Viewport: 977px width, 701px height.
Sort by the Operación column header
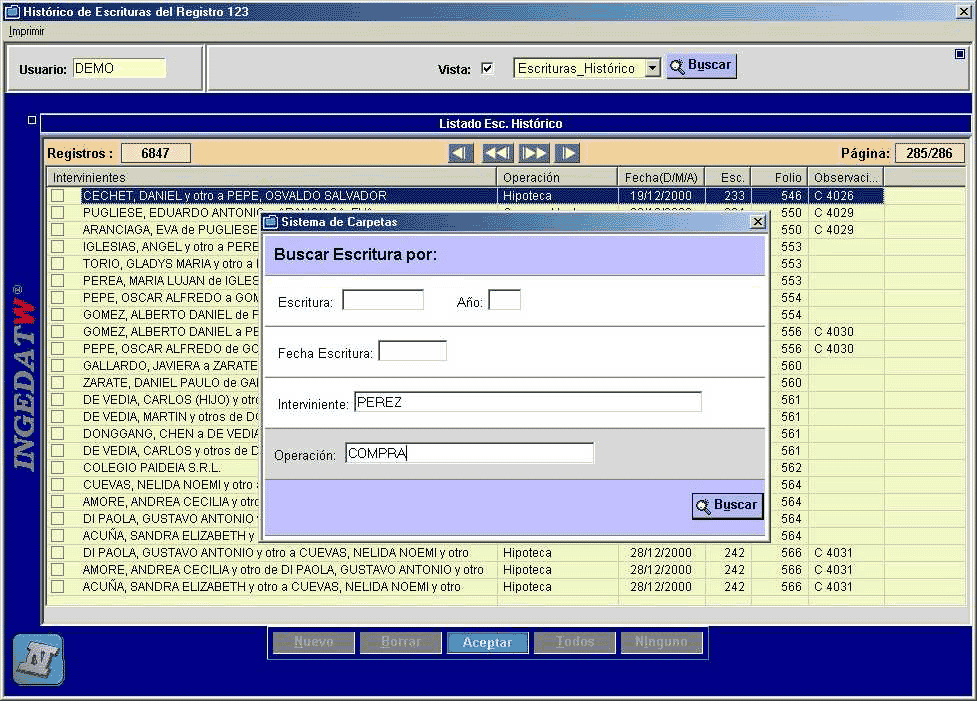pyautogui.click(x=557, y=178)
